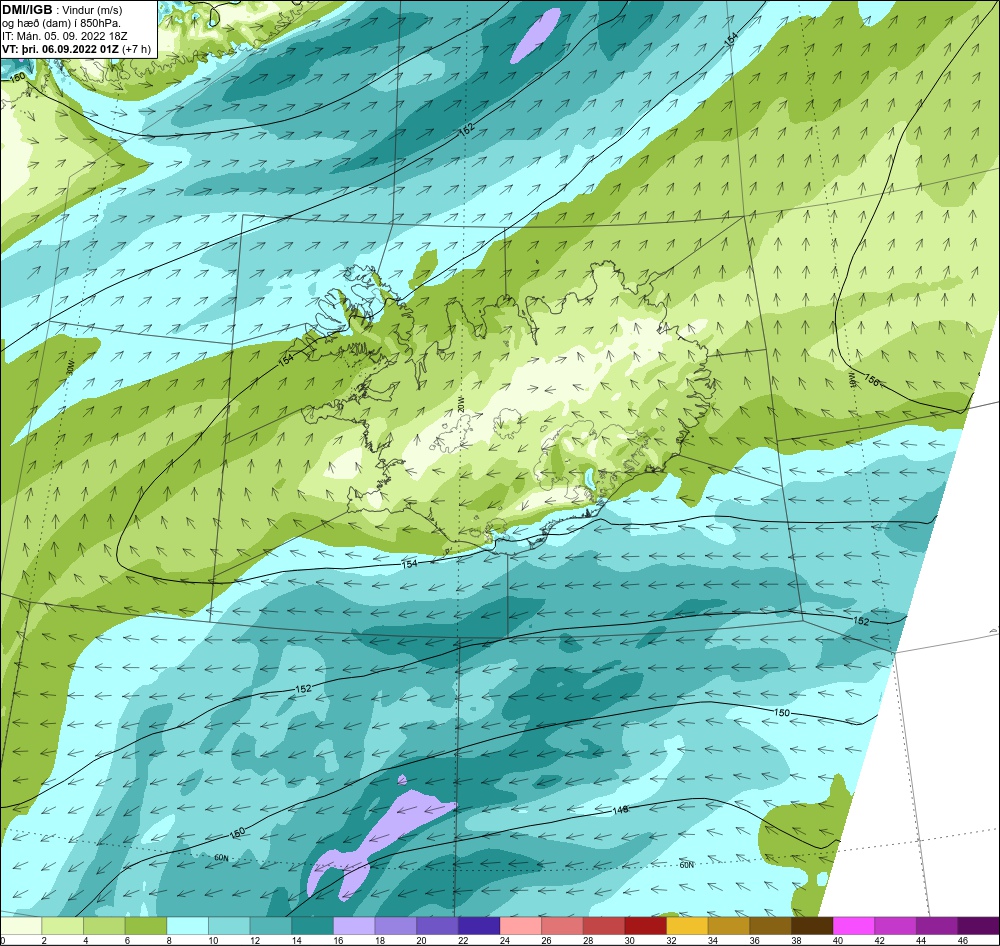Pick the legend swatch for 40–42 m/s
The width and height of the screenshot is (1000, 946).
tap(854, 926)
